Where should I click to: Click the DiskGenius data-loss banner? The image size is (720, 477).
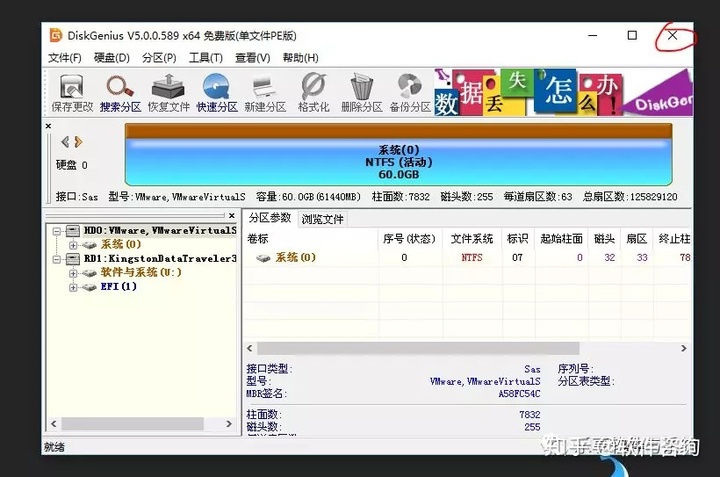point(563,92)
